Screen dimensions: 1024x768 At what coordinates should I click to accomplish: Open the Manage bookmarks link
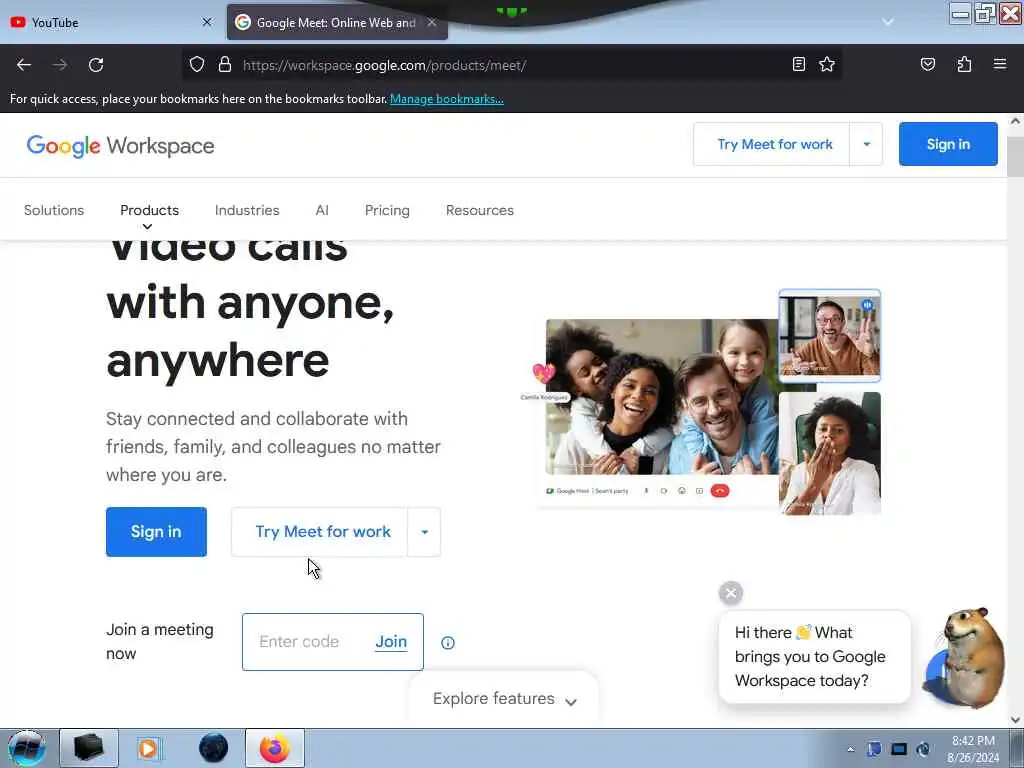(447, 99)
